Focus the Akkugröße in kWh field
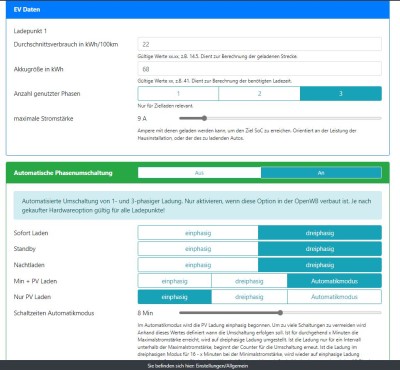Image resolution: width=400 pixels, height=370 pixels. coord(260,69)
